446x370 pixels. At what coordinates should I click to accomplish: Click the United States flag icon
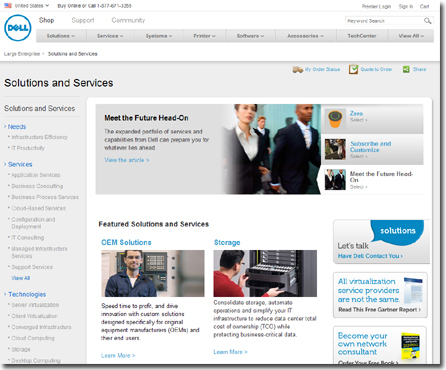[8, 6]
